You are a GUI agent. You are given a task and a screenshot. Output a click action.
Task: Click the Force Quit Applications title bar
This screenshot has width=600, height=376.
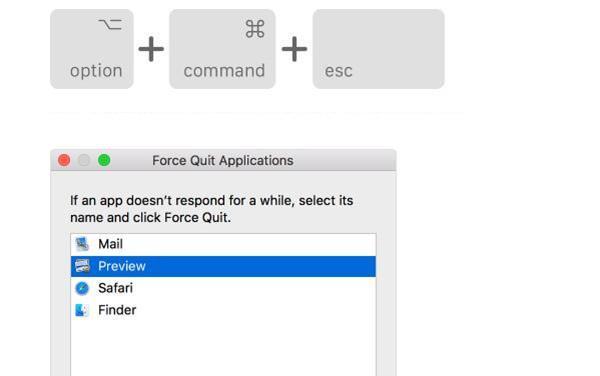click(x=223, y=160)
